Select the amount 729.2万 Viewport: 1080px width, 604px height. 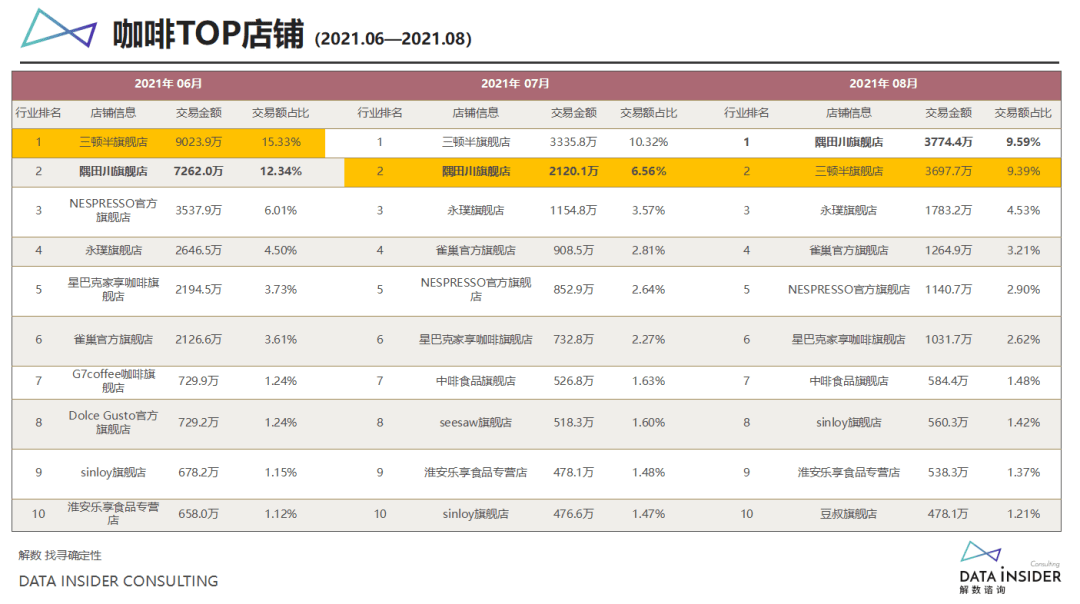click(198, 422)
